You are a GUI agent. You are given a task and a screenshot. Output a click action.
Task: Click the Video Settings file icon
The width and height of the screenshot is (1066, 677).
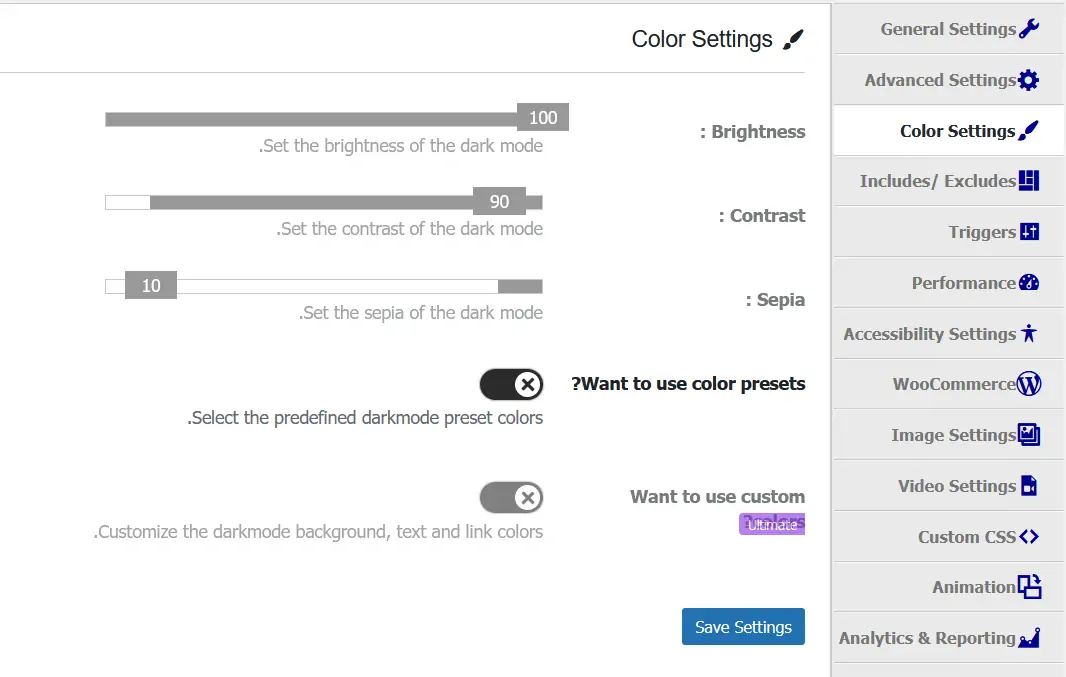(1029, 487)
